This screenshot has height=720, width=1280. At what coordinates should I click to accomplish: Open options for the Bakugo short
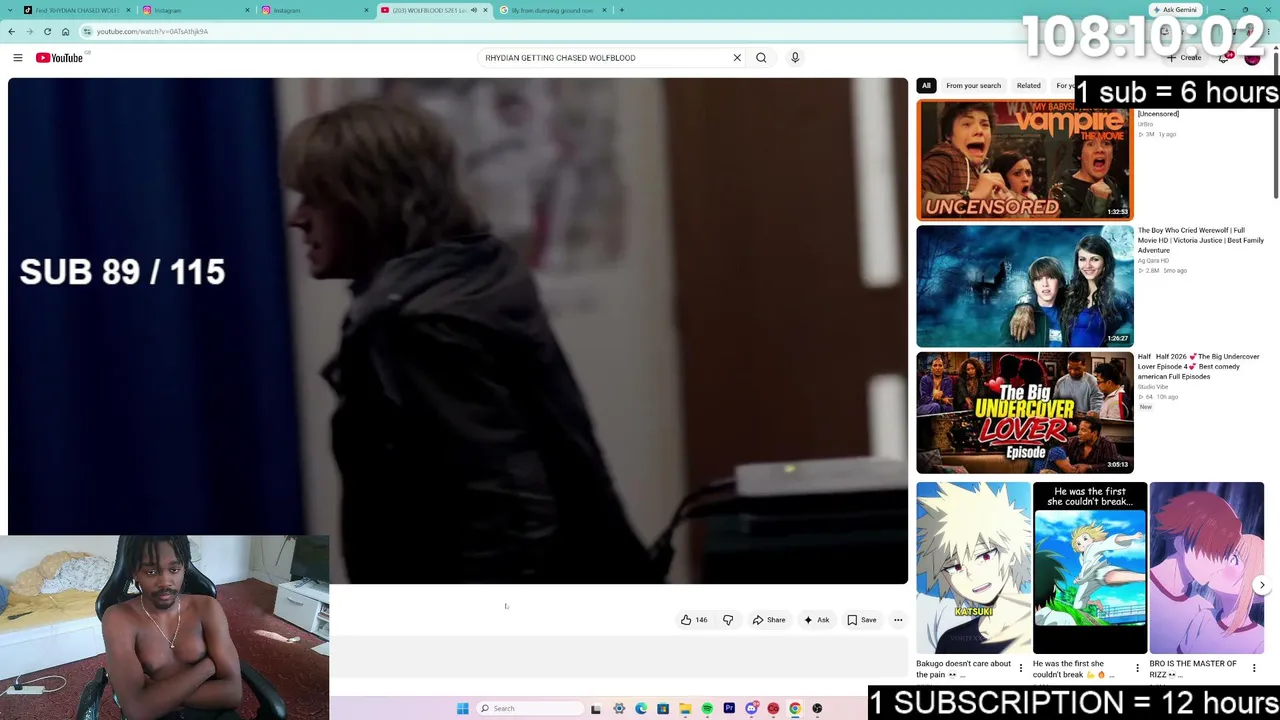1021,668
